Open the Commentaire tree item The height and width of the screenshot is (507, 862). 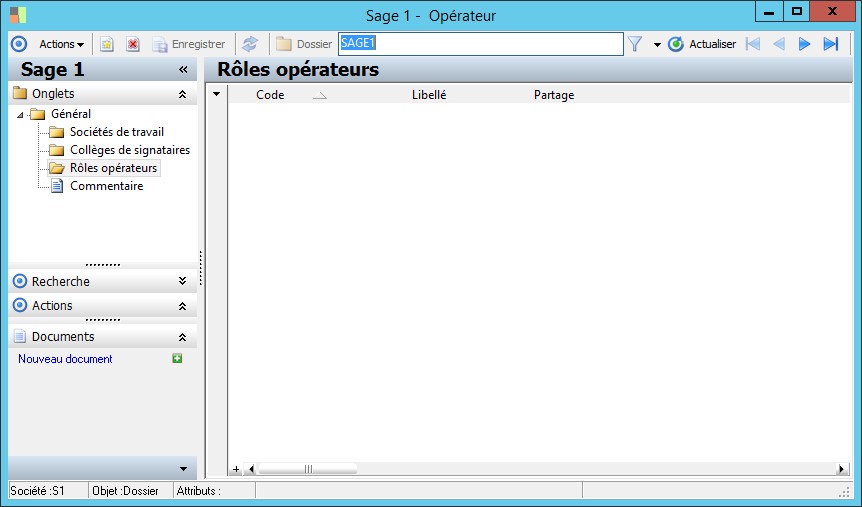(107, 186)
